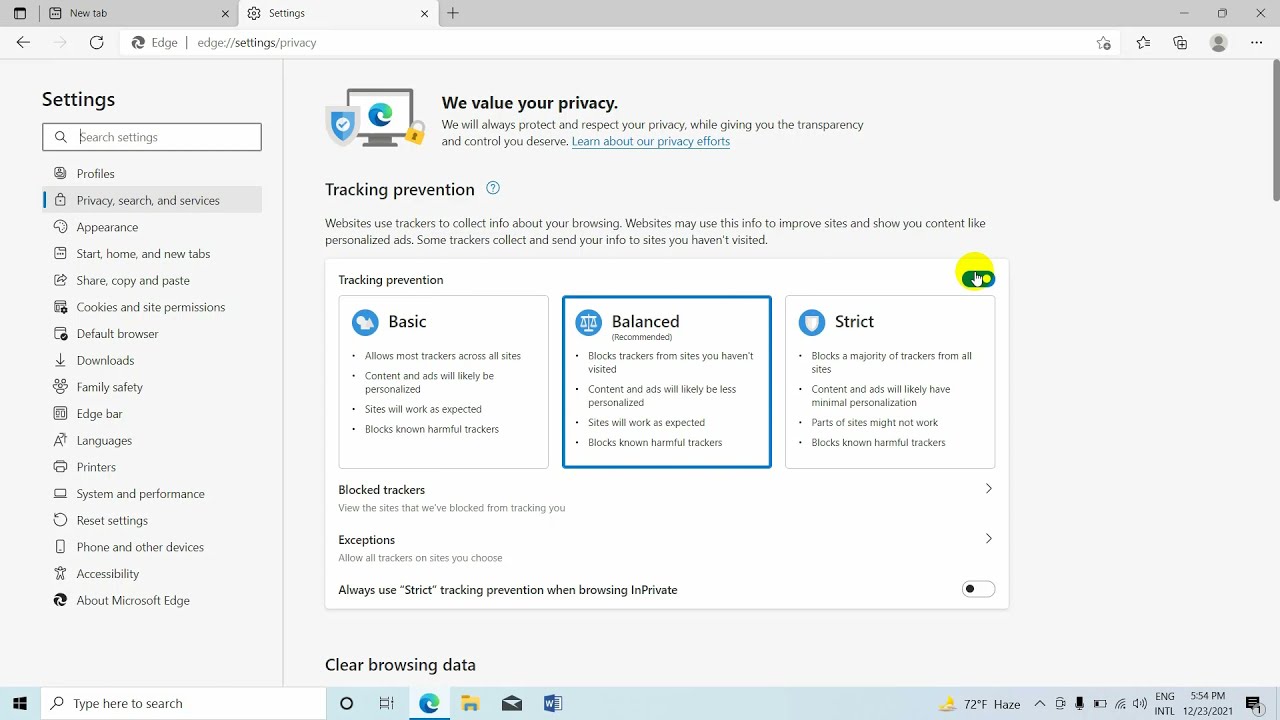Add this page to favorites star icon
This screenshot has height=720, width=1280.
pos(1104,43)
